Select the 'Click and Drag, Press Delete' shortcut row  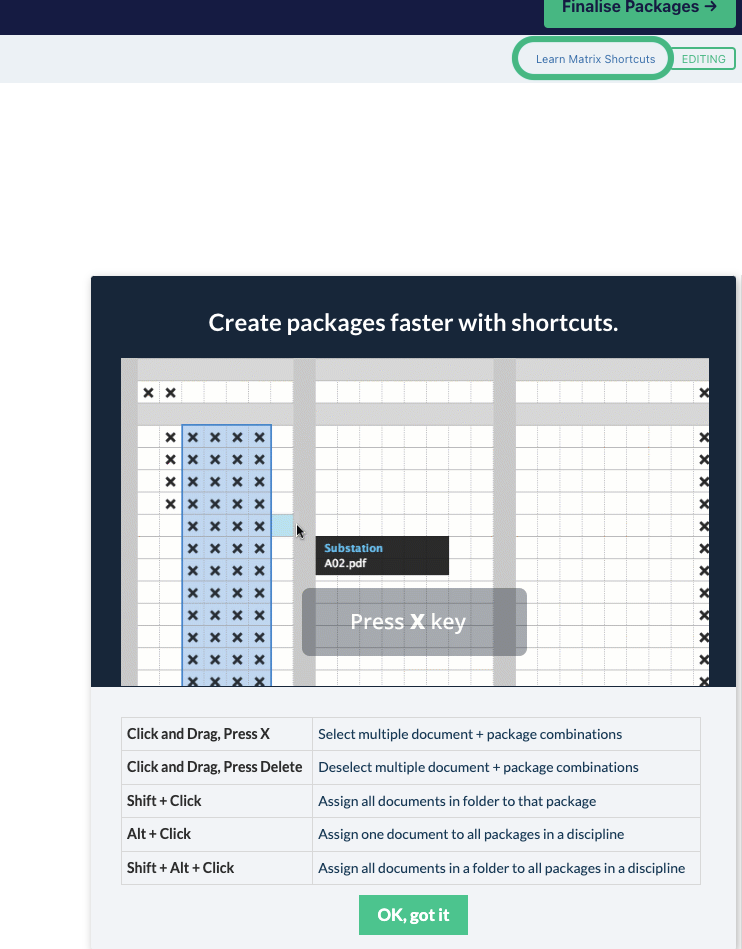[x=411, y=767]
